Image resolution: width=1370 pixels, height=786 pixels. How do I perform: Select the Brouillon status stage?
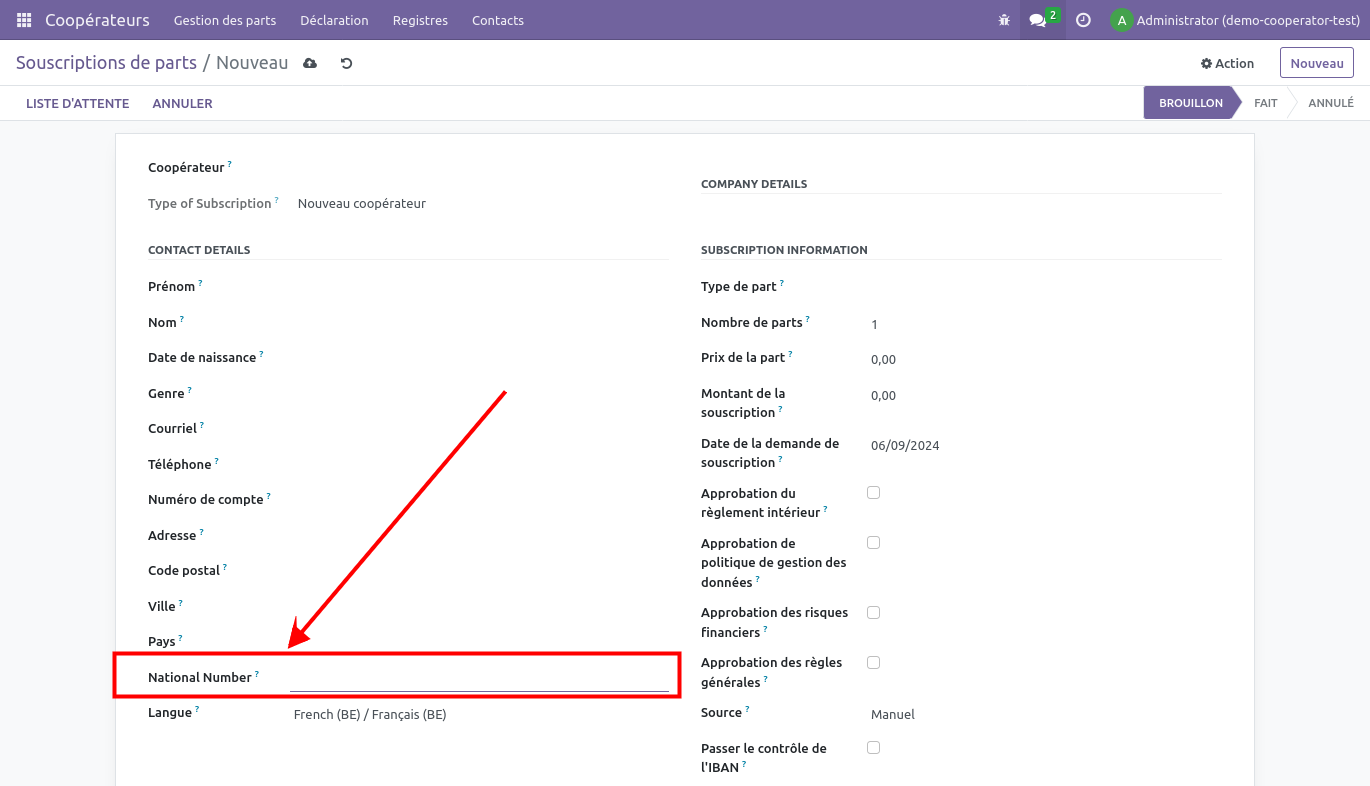pos(1190,103)
